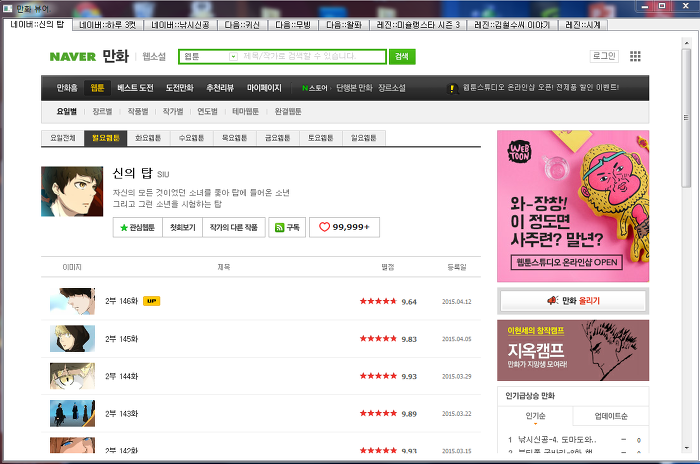
Task: Click the search text input field
Action: click(x=312, y=56)
